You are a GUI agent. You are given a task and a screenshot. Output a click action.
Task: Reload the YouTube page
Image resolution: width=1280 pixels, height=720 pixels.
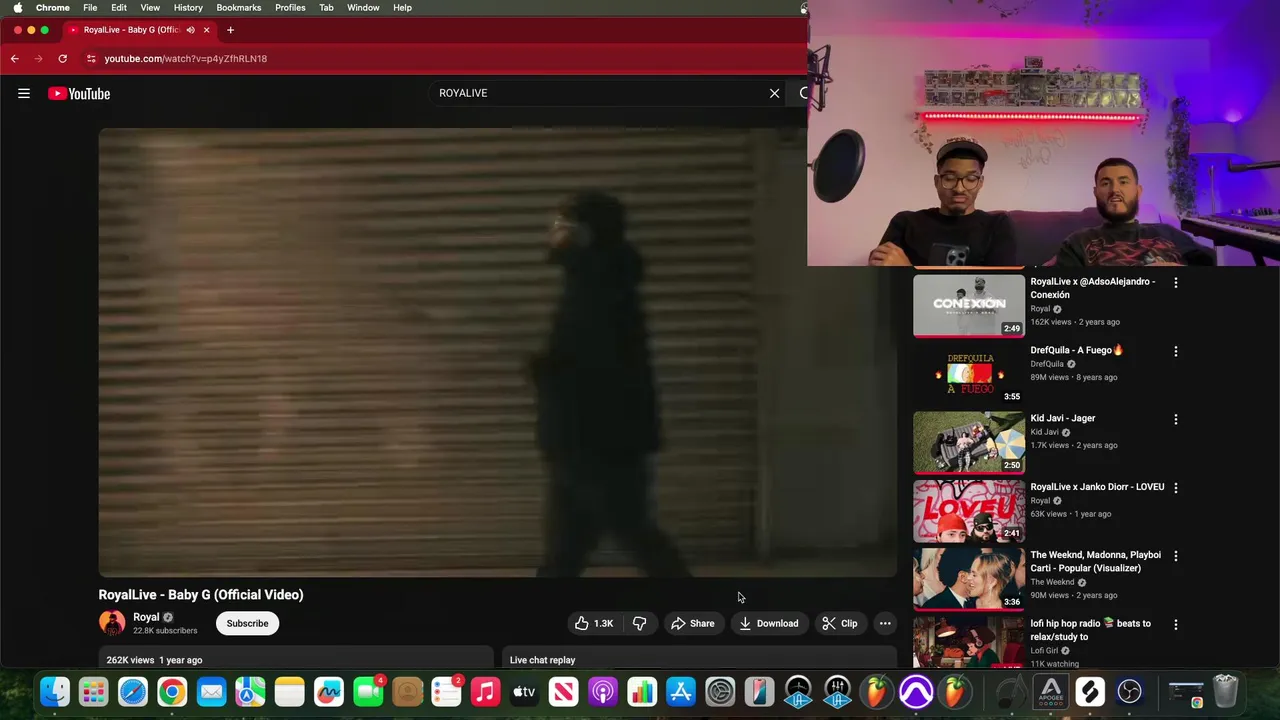[x=62, y=59]
